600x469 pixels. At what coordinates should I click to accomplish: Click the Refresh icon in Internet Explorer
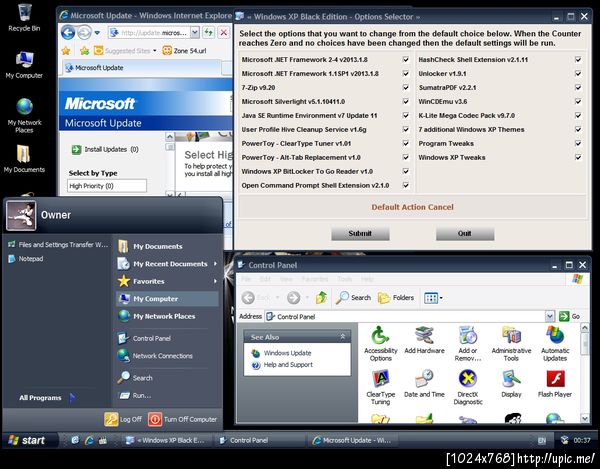point(209,33)
